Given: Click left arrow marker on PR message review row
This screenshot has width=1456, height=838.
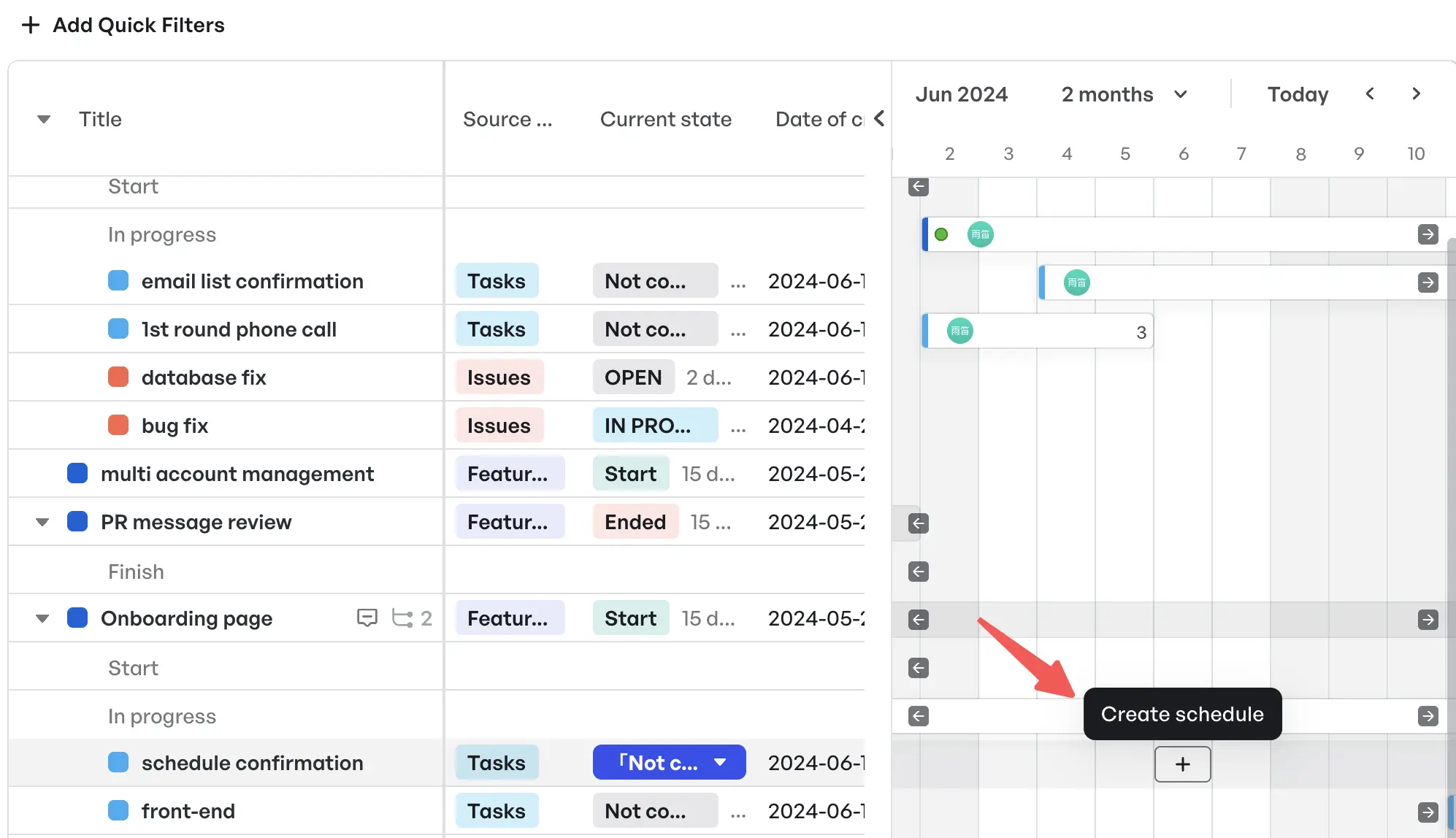Looking at the screenshot, I should point(919,523).
